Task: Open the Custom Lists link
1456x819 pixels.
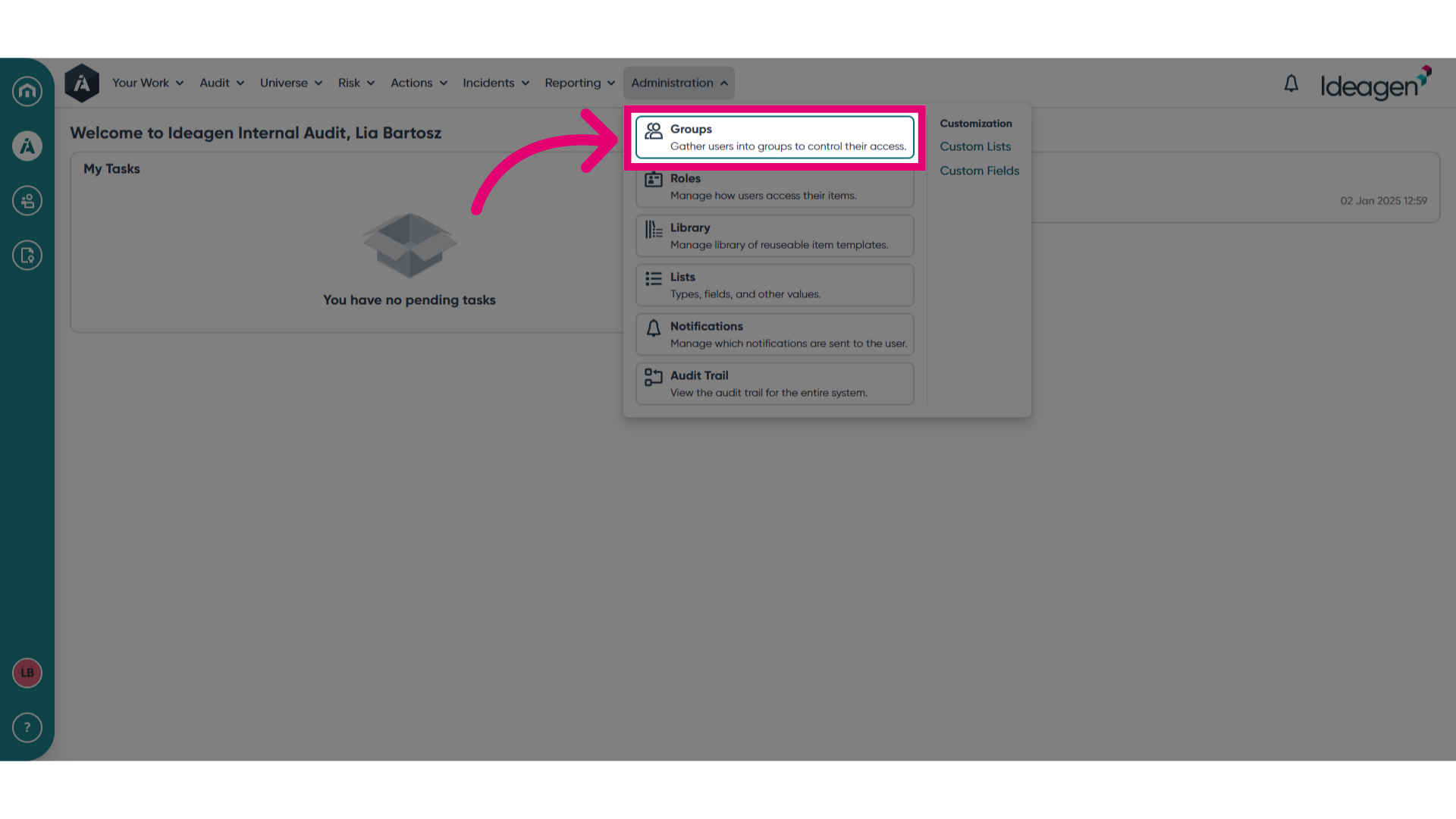Action: 975,146
